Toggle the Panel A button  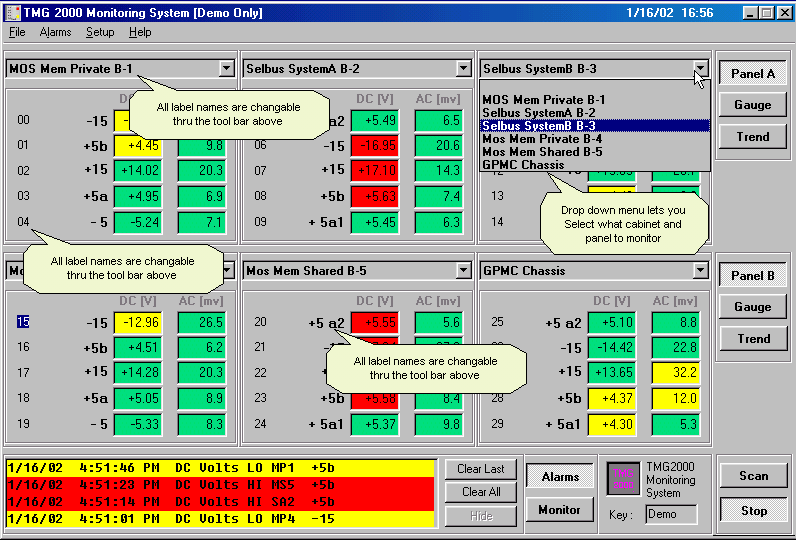(x=753, y=74)
